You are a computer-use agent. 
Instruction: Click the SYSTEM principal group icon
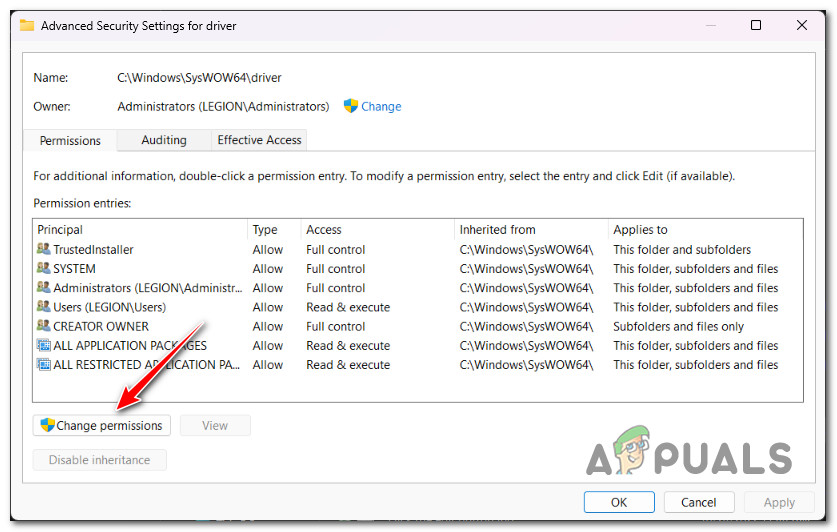[x=44, y=268]
